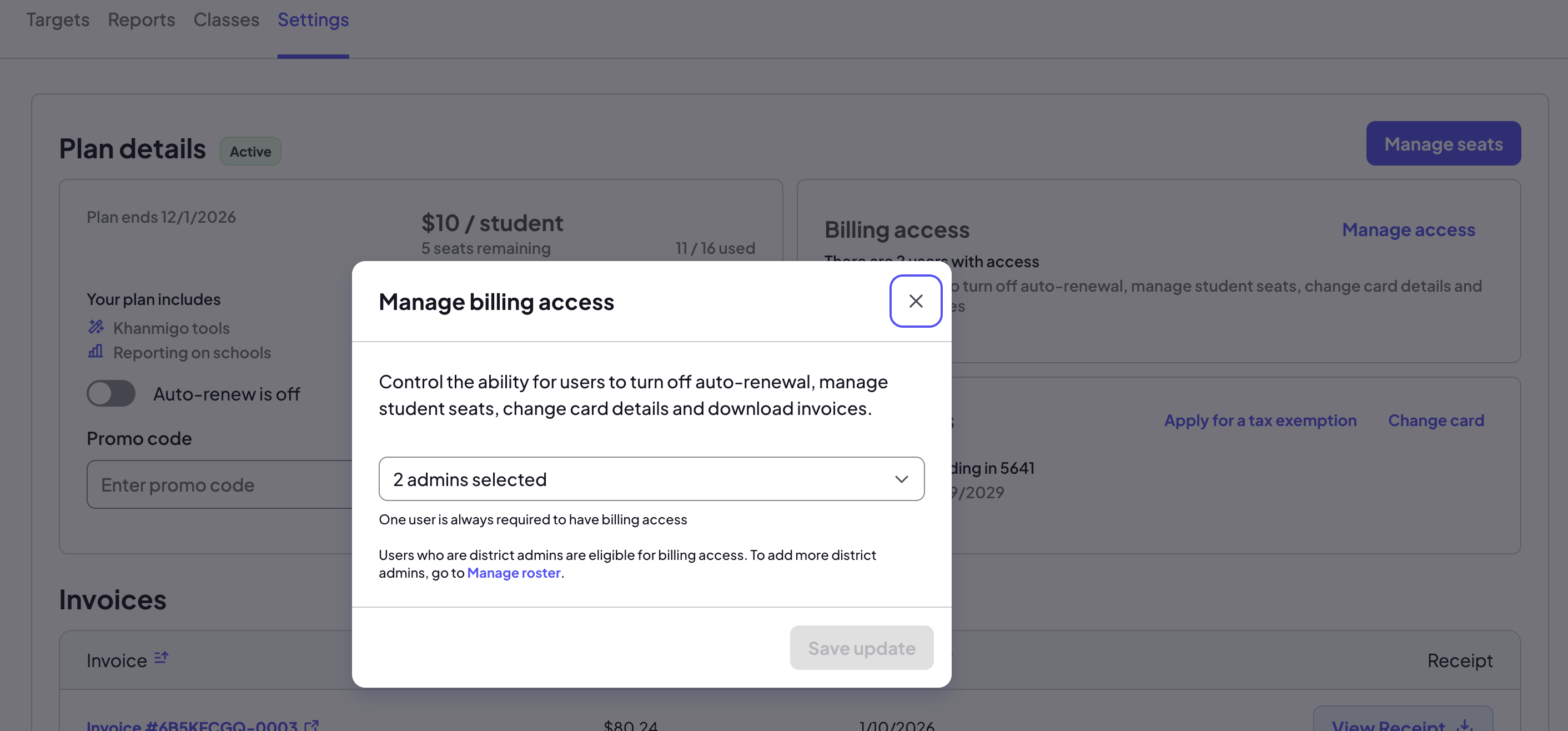Focus the Enter promo code field
Viewport: 1568px width, 731px height.
pos(219,484)
